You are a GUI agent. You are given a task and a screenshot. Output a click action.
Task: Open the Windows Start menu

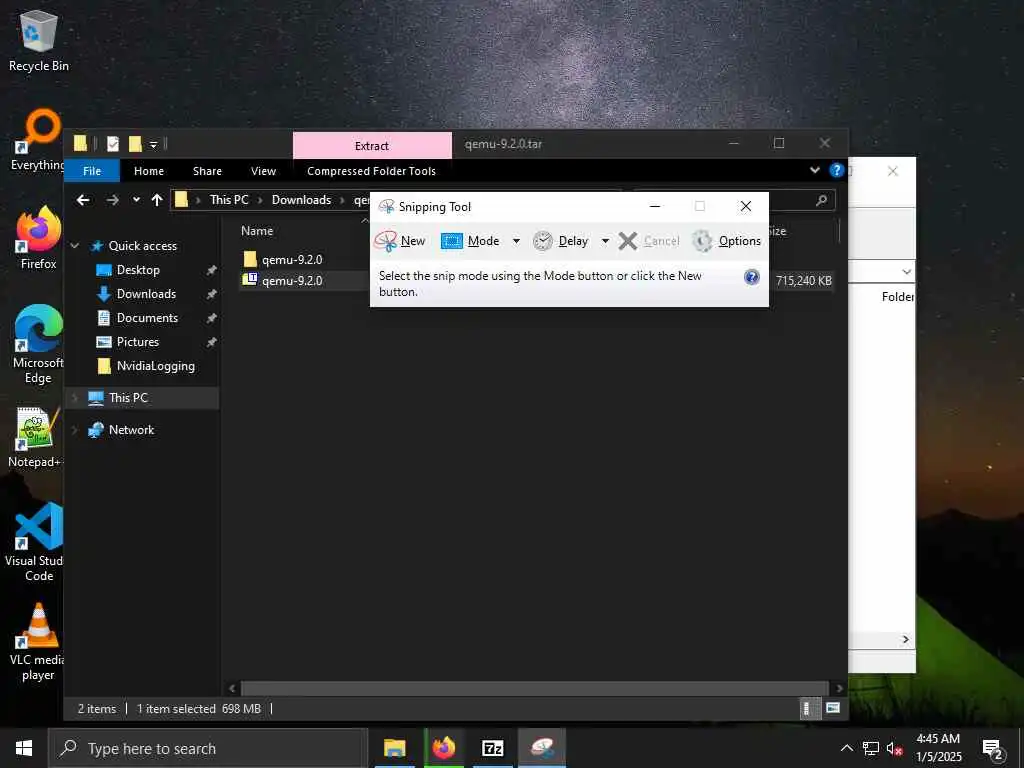click(x=24, y=748)
